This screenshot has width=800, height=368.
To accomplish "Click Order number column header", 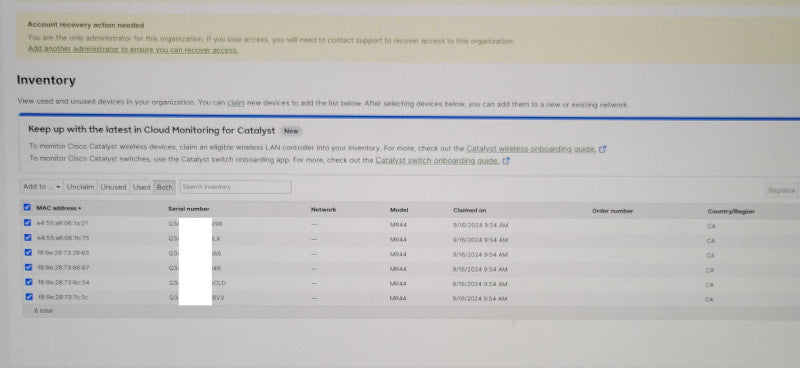I will point(612,211).
